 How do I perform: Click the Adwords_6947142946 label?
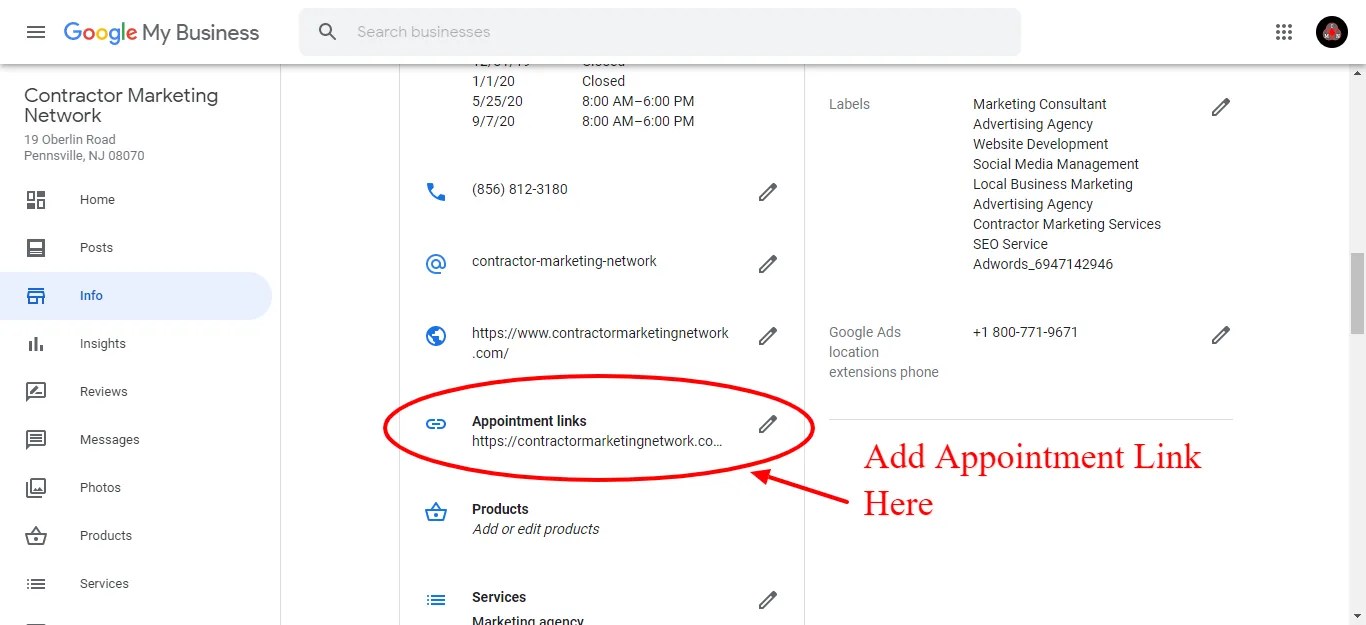1043,264
